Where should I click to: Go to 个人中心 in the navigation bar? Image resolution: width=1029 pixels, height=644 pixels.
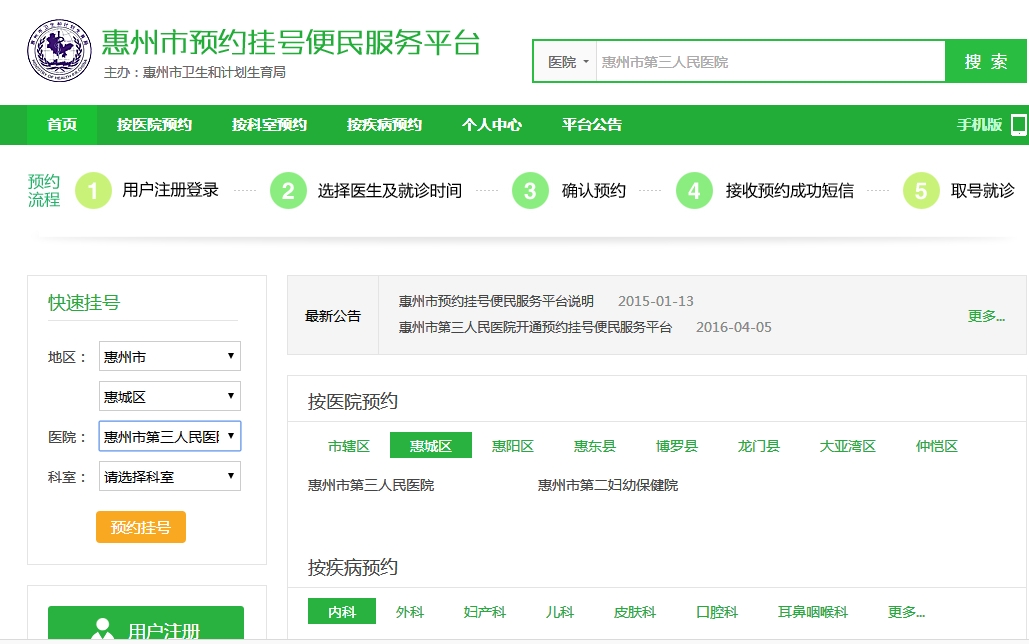tap(491, 125)
